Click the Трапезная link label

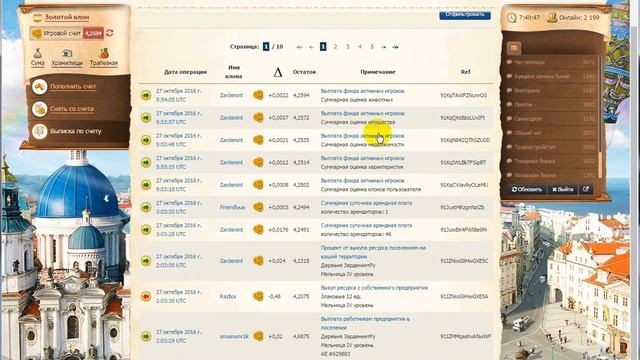[104, 63]
